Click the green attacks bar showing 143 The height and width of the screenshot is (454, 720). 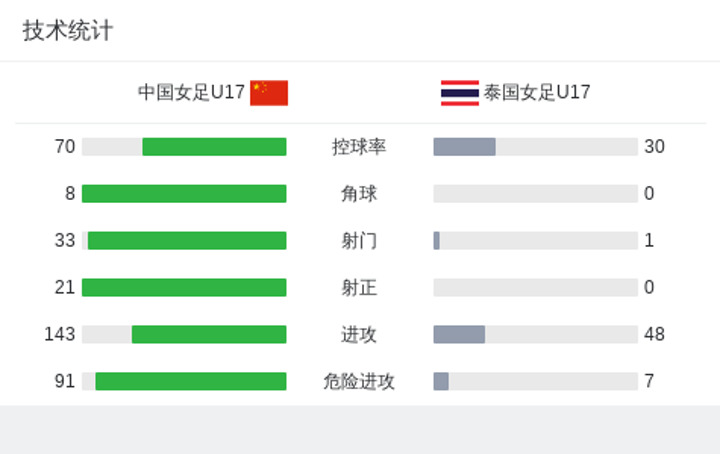[209, 334]
